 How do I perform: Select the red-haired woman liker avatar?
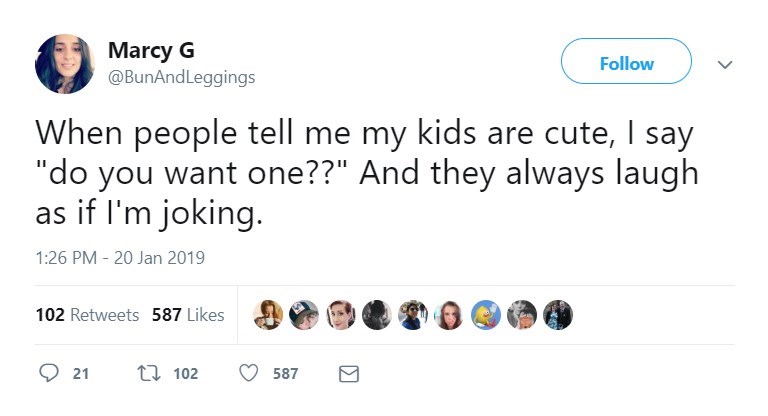click(x=340, y=314)
